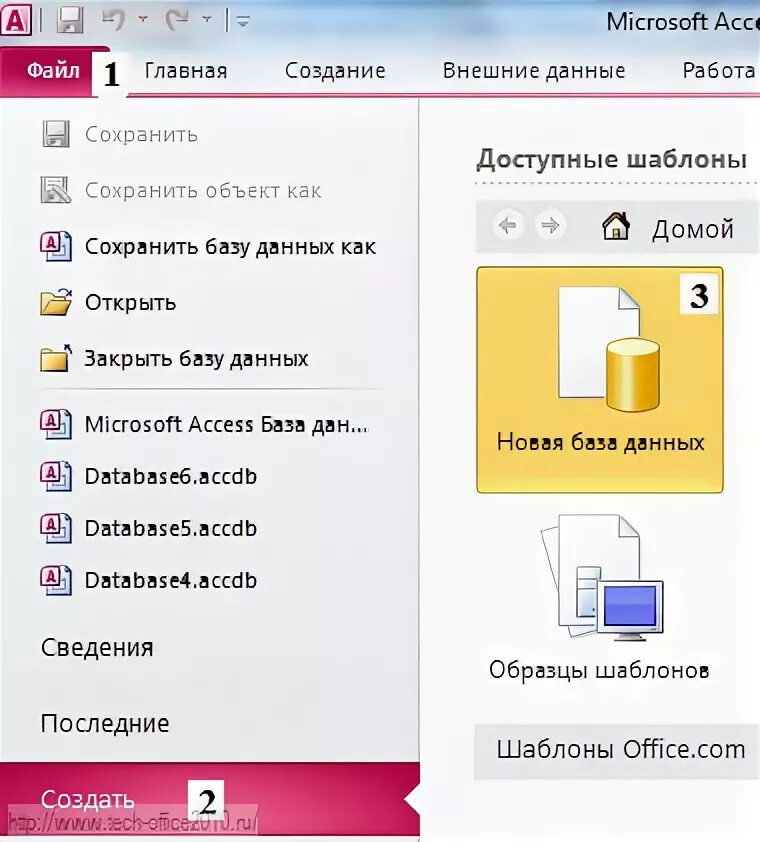Switch to the Главная ribbon tab
The height and width of the screenshot is (842, 760).
click(186, 71)
